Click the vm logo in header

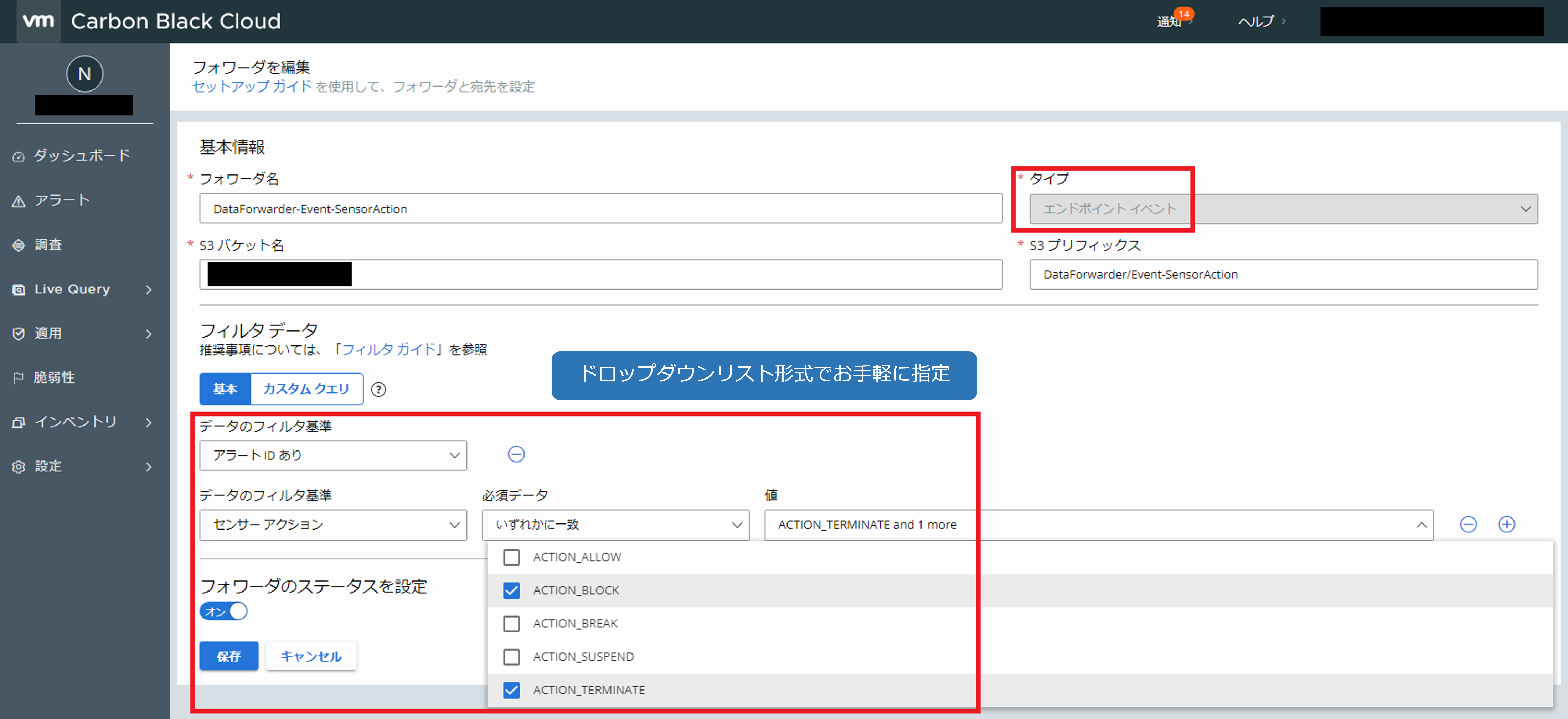[38, 21]
